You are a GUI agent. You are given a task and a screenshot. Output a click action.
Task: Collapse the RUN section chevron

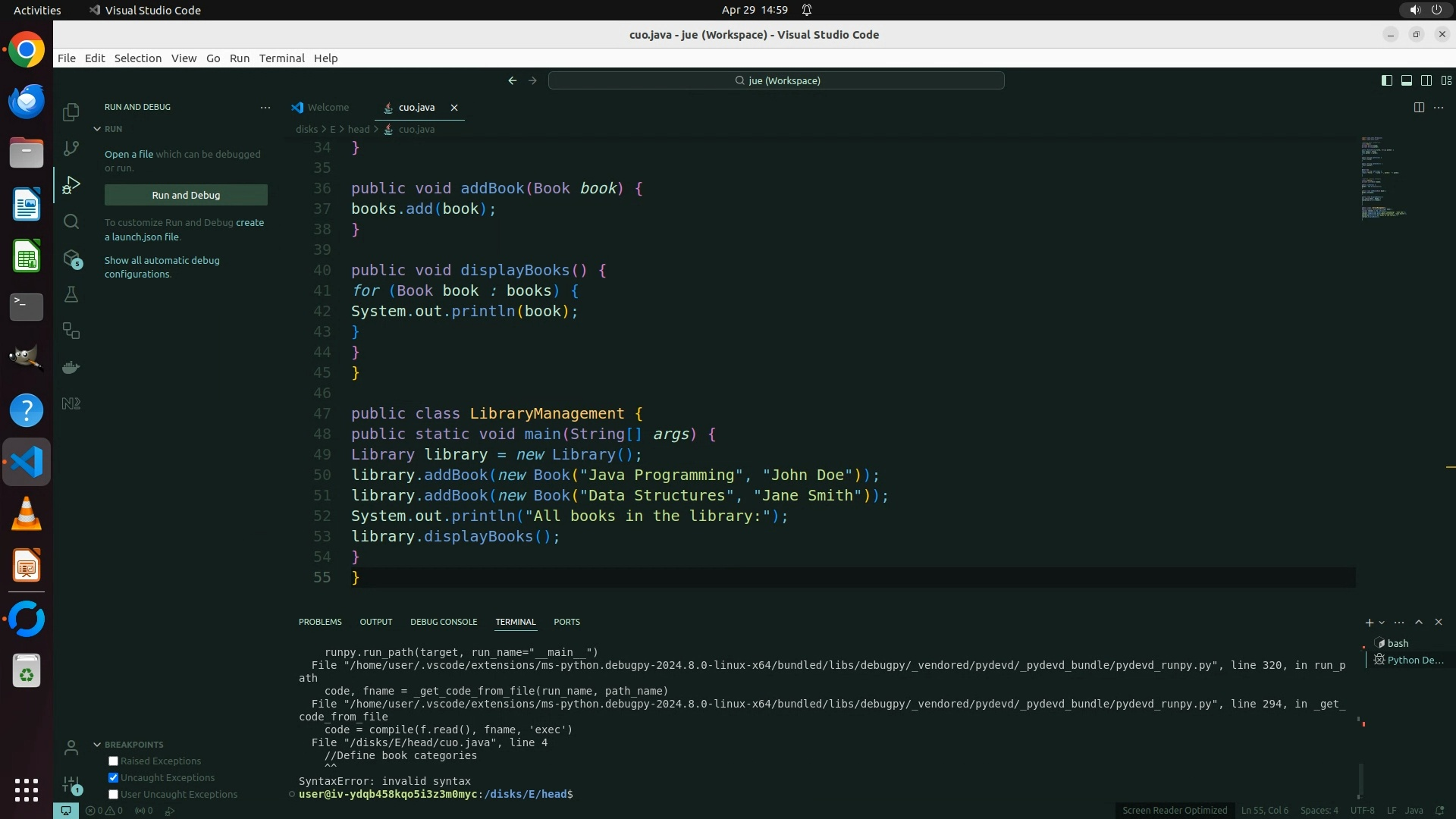tap(97, 129)
